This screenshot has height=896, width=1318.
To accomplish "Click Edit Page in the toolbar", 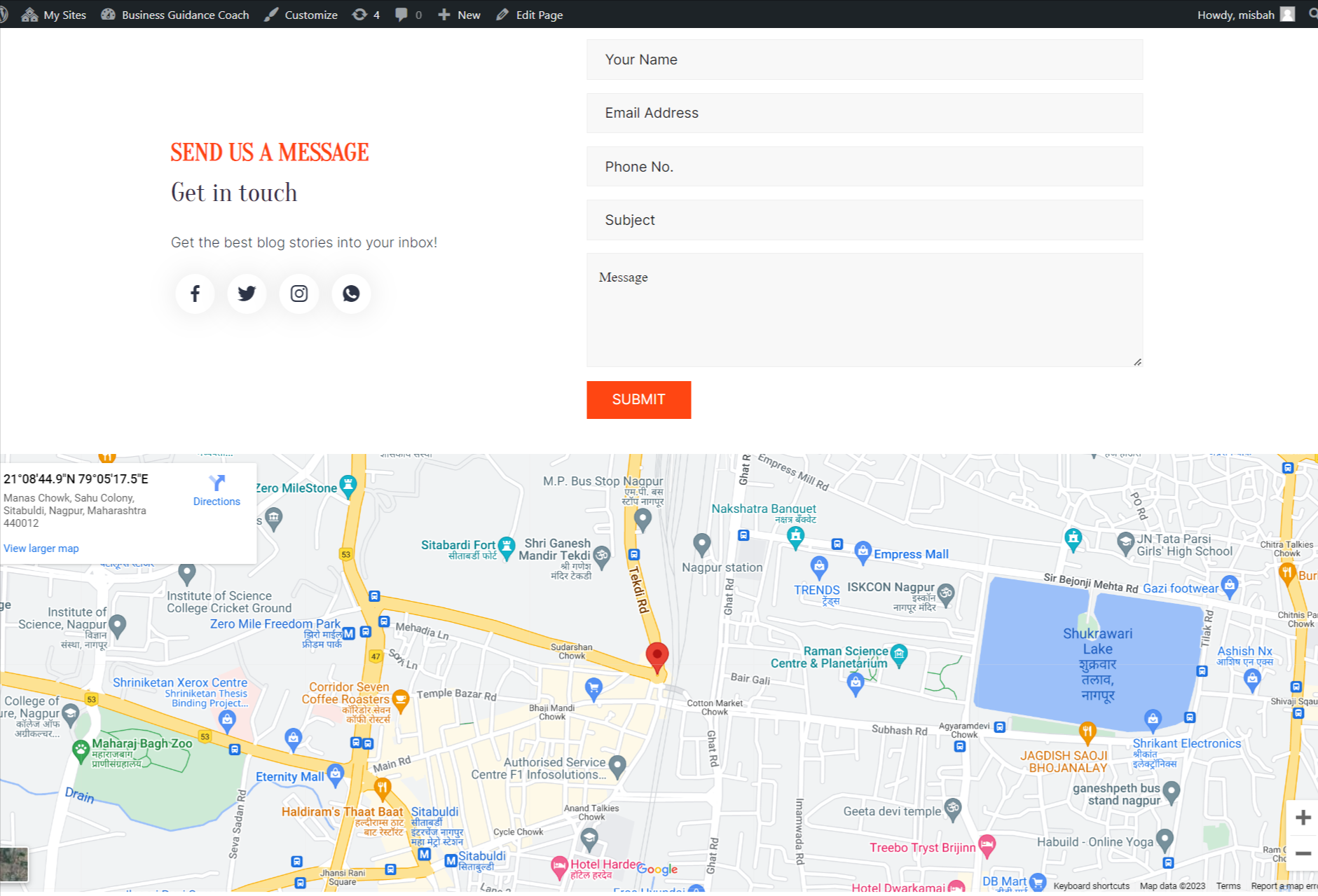I will [x=530, y=15].
